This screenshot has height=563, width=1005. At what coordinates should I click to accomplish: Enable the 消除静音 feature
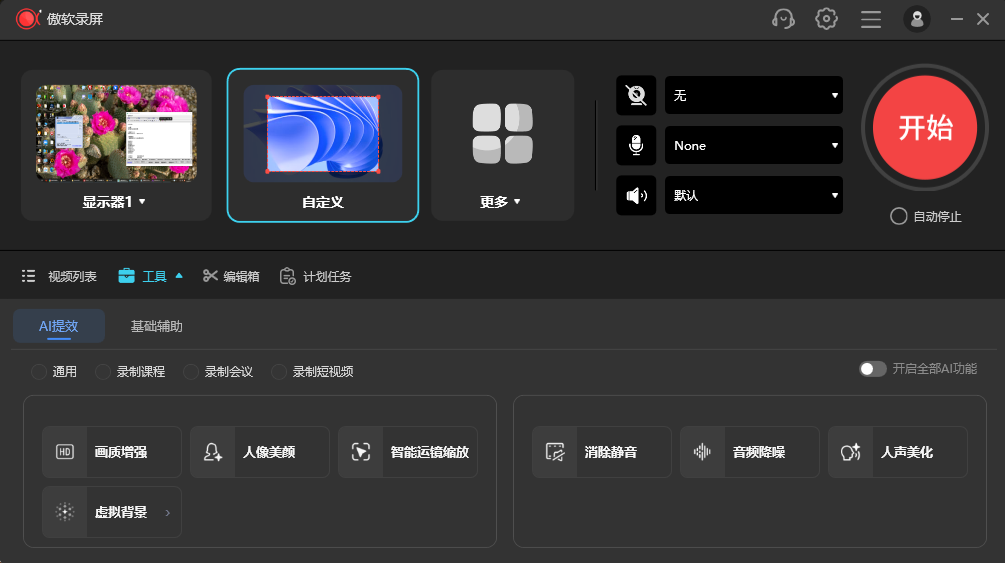click(602, 452)
